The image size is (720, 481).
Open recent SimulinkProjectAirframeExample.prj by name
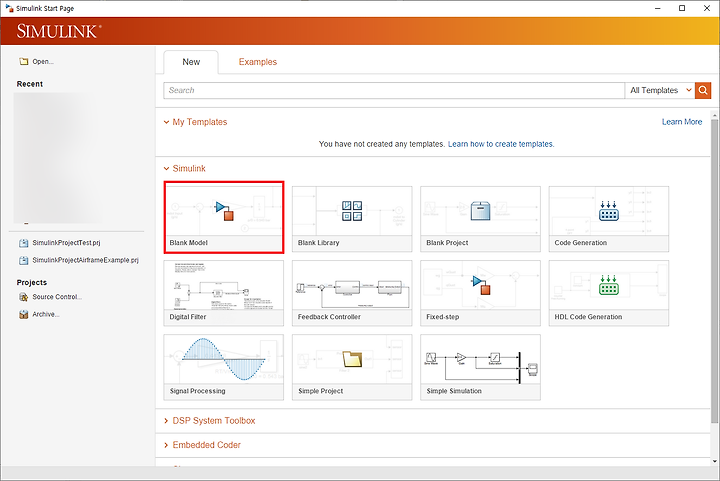tap(85, 260)
